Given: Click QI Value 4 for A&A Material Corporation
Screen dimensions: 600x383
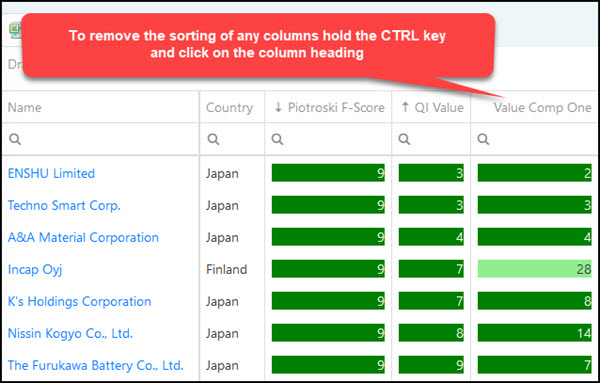Looking at the screenshot, I should point(431,237).
